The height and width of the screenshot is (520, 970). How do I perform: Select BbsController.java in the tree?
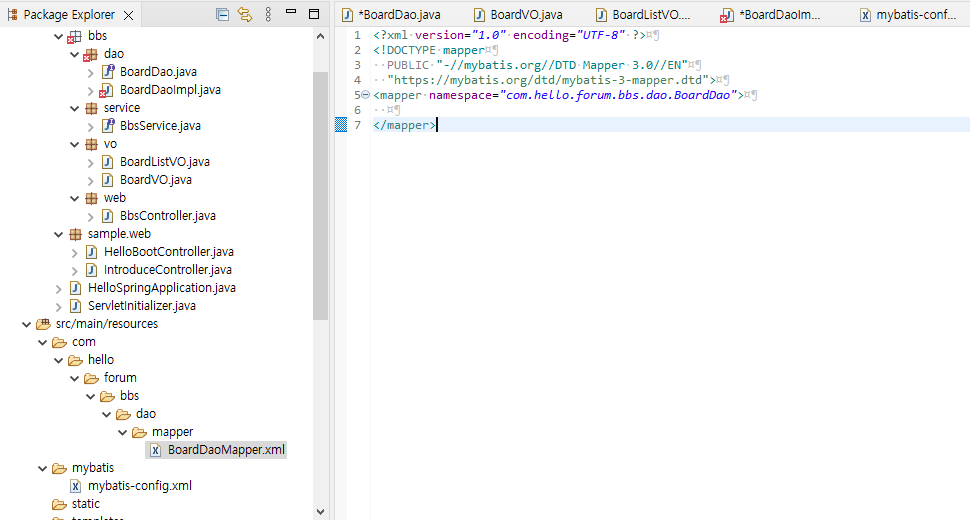tap(168, 215)
